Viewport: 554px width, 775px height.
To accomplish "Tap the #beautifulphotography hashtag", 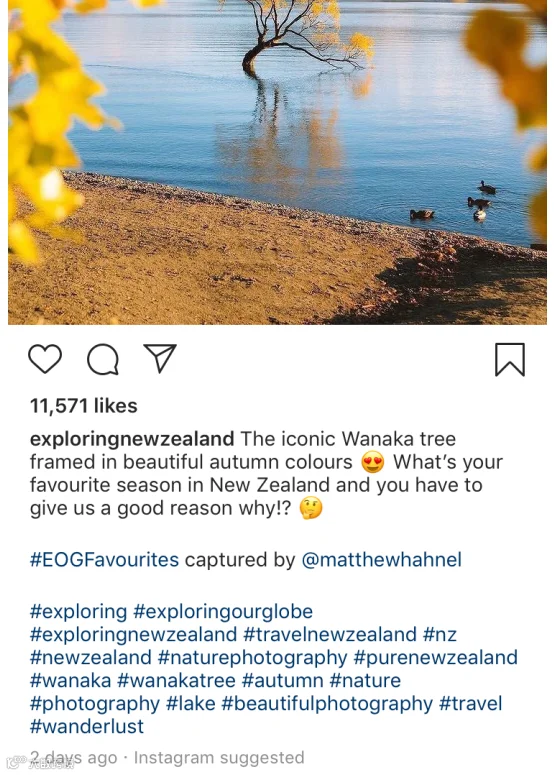I will pyautogui.click(x=327, y=703).
